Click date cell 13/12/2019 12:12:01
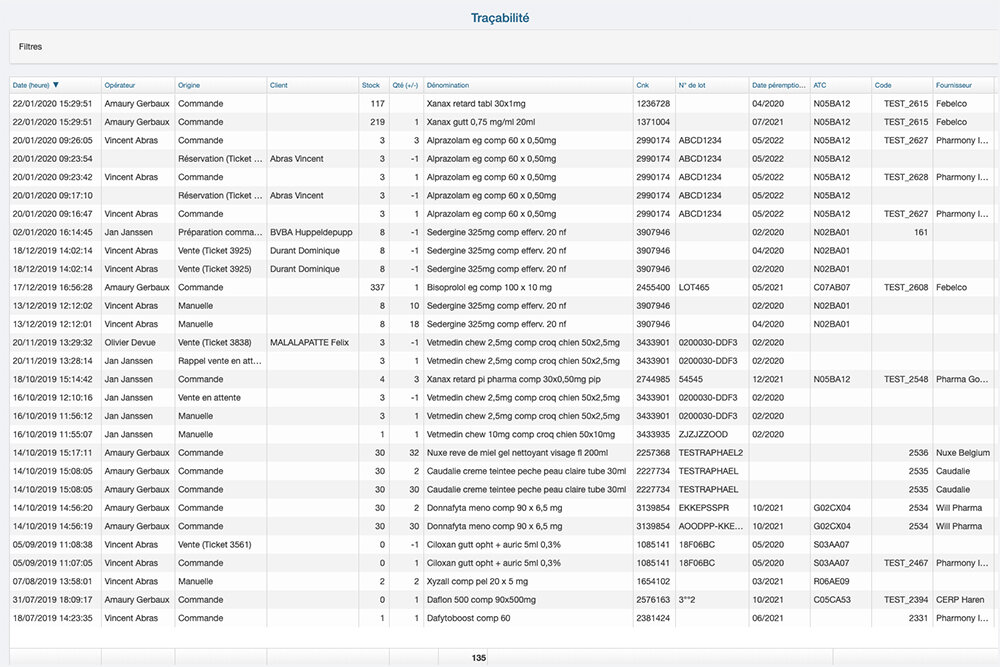Screen dimensions: 1000x667 [52, 324]
